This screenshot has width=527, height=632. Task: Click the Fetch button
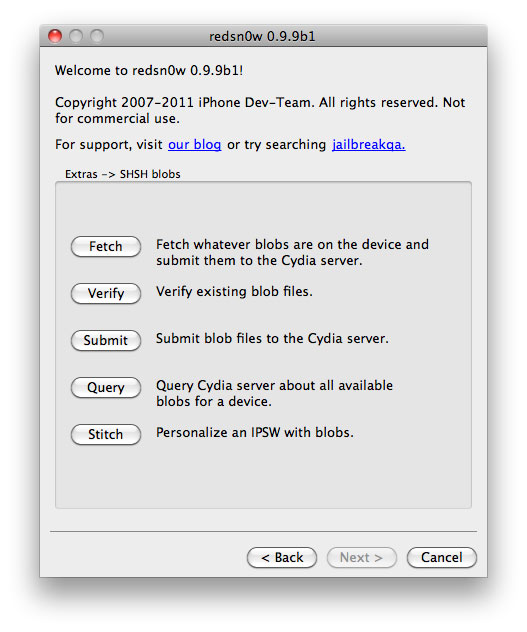pyautogui.click(x=106, y=246)
